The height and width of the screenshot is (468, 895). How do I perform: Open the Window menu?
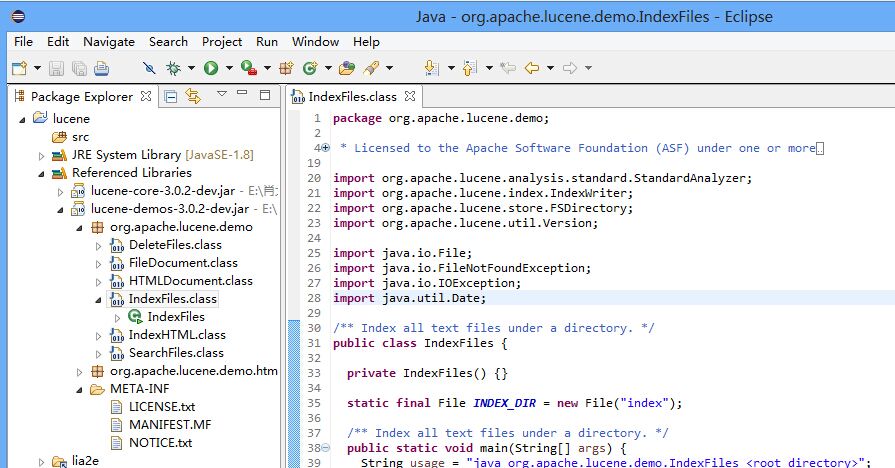click(316, 42)
